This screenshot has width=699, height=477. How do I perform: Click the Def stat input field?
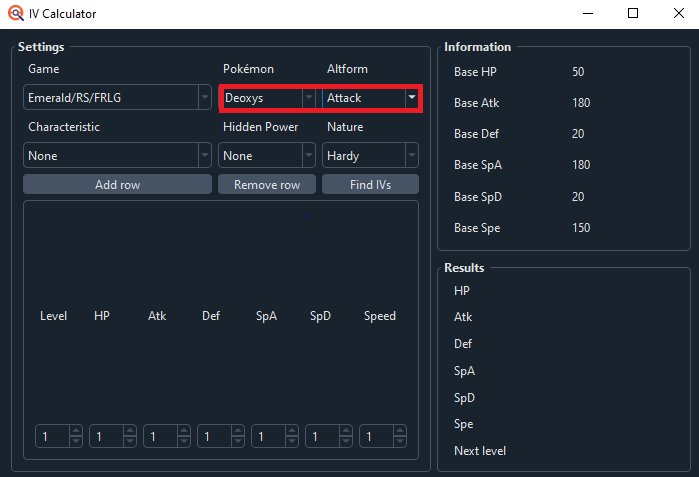214,436
